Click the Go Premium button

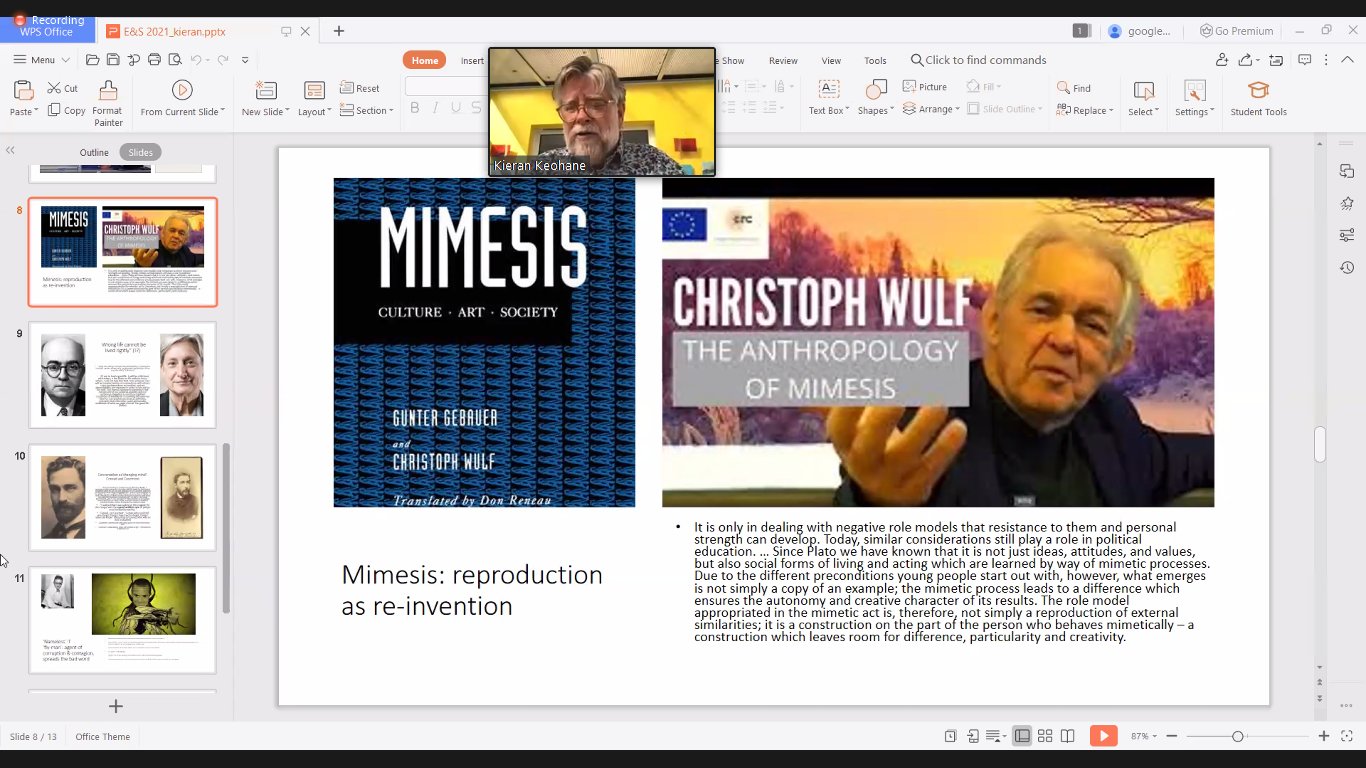tap(1236, 31)
